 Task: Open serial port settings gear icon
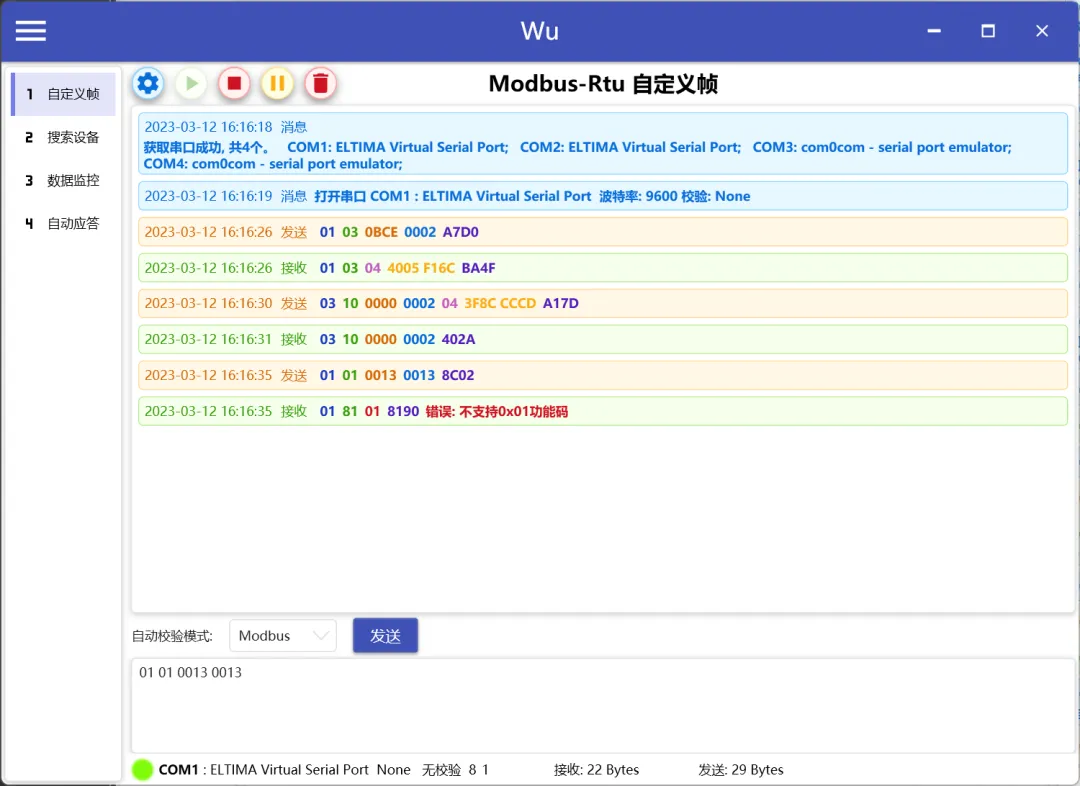pyautogui.click(x=148, y=83)
